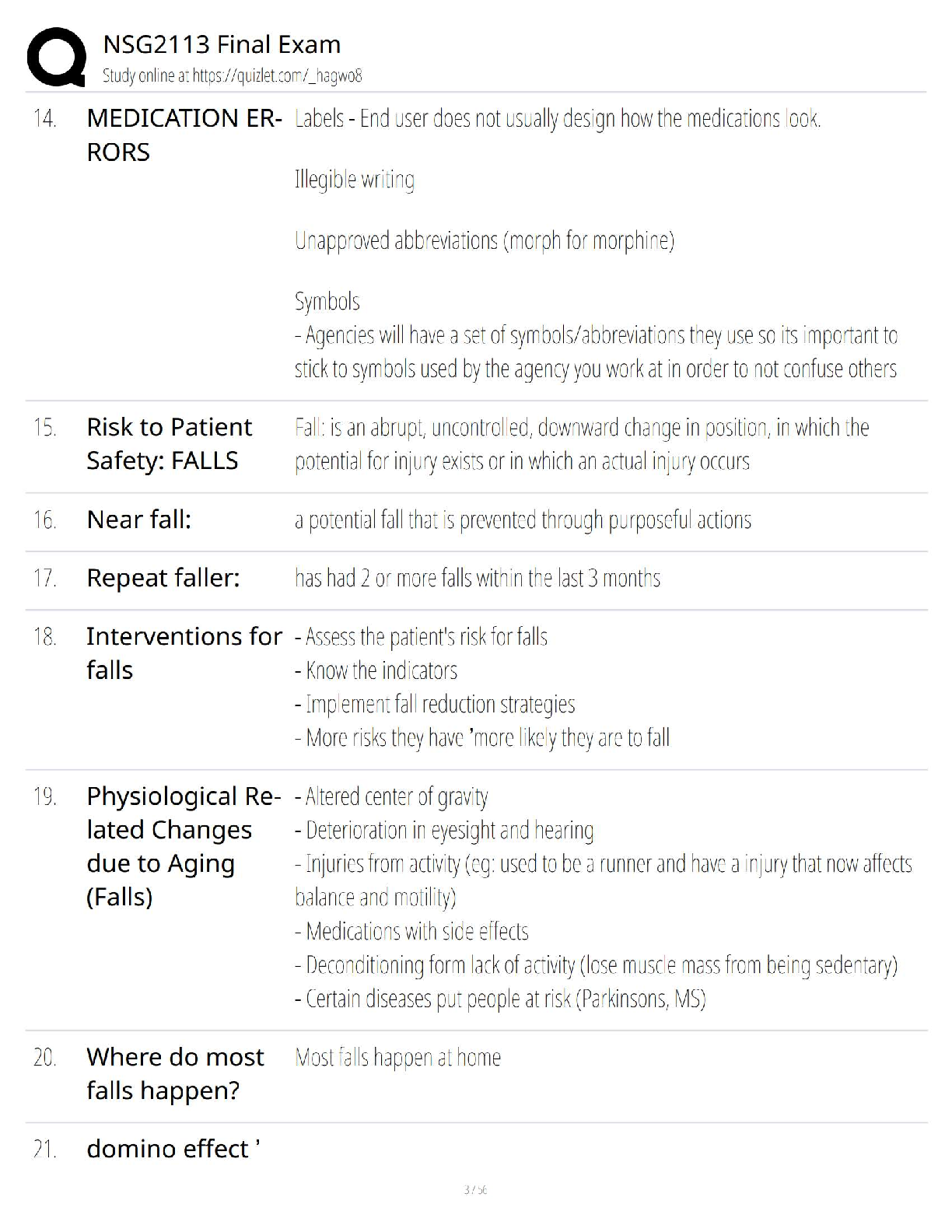
Task: Select the MEDICATION ERRORS term heading
Action: 184,135
